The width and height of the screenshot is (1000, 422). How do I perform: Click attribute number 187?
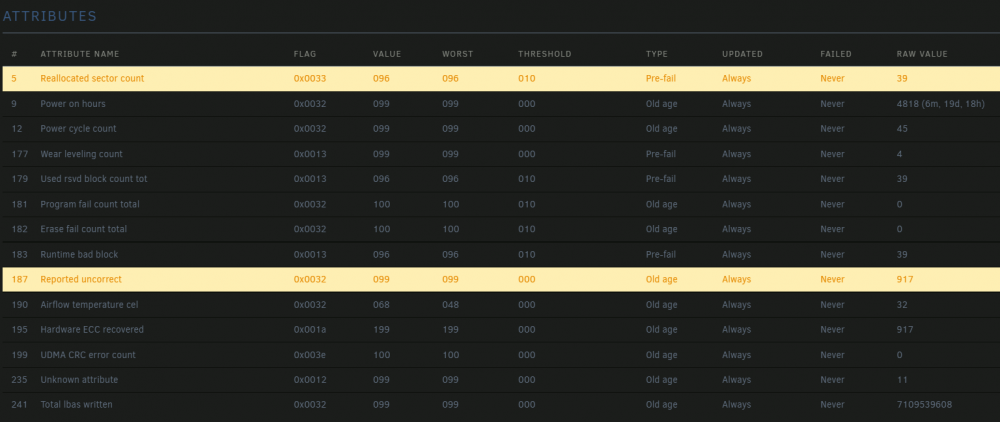pyautogui.click(x=20, y=279)
